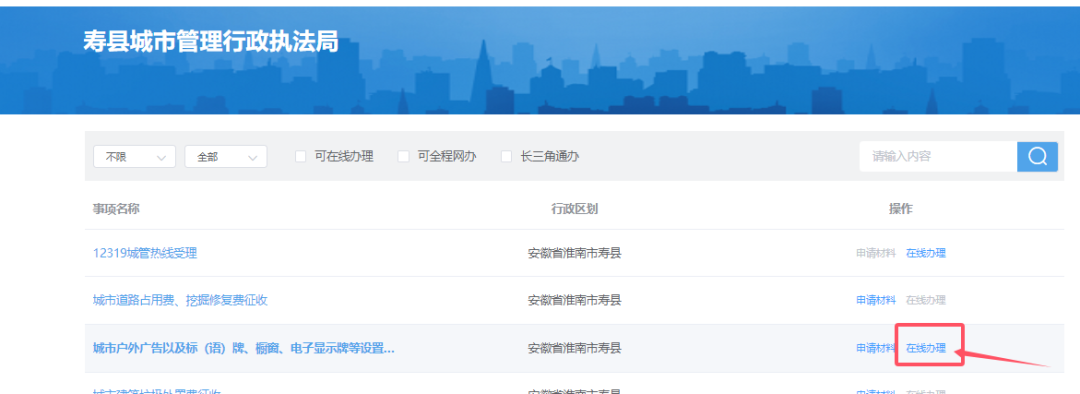Screen dimensions: 1080x394
Task: Check the 长三角通办 filter box
Action: [506, 156]
